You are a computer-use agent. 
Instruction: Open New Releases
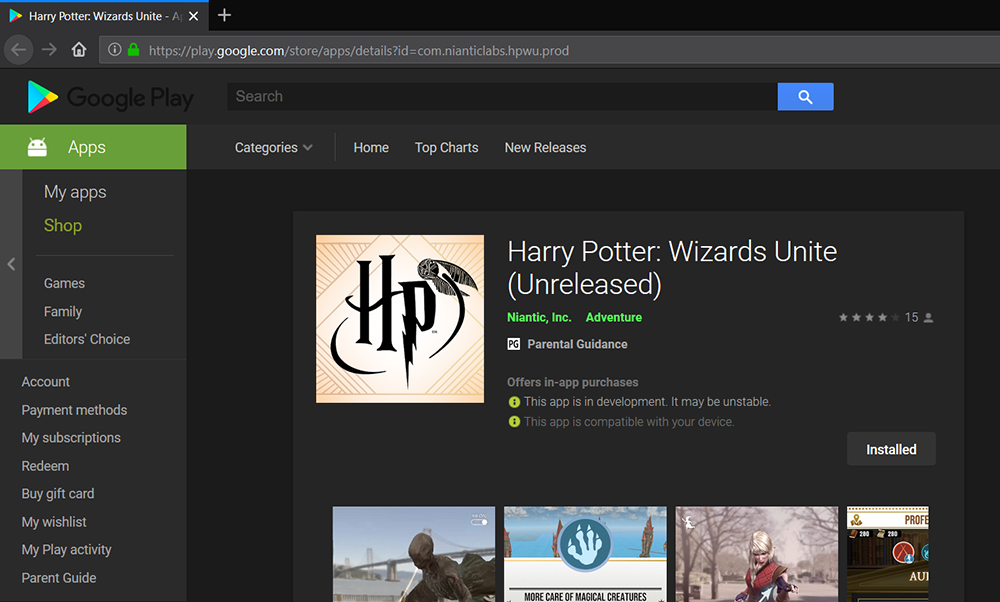[545, 147]
